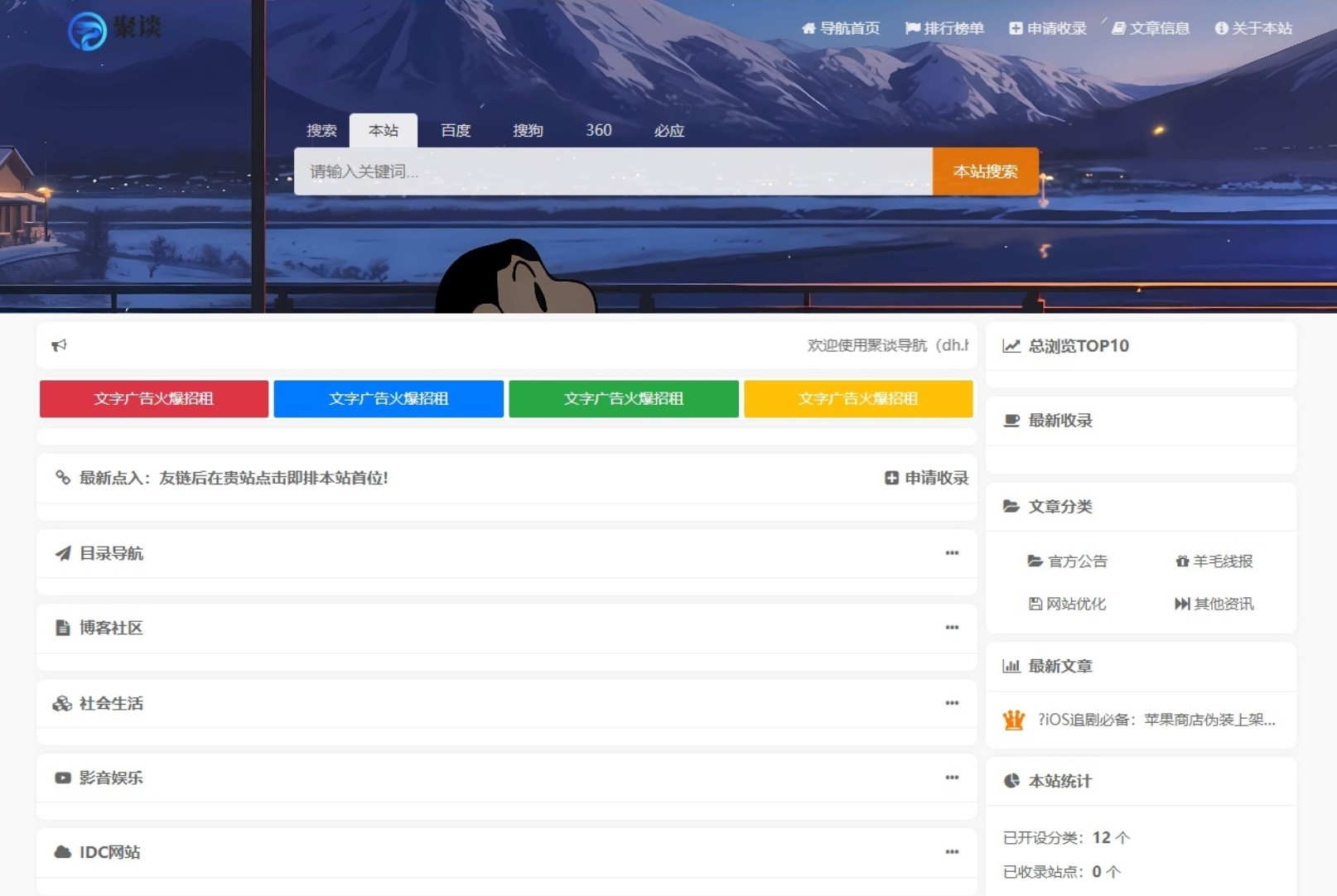This screenshot has width=1337, height=896.
Task: Click the bars icon next to 最新文章
Action: click(x=1011, y=666)
